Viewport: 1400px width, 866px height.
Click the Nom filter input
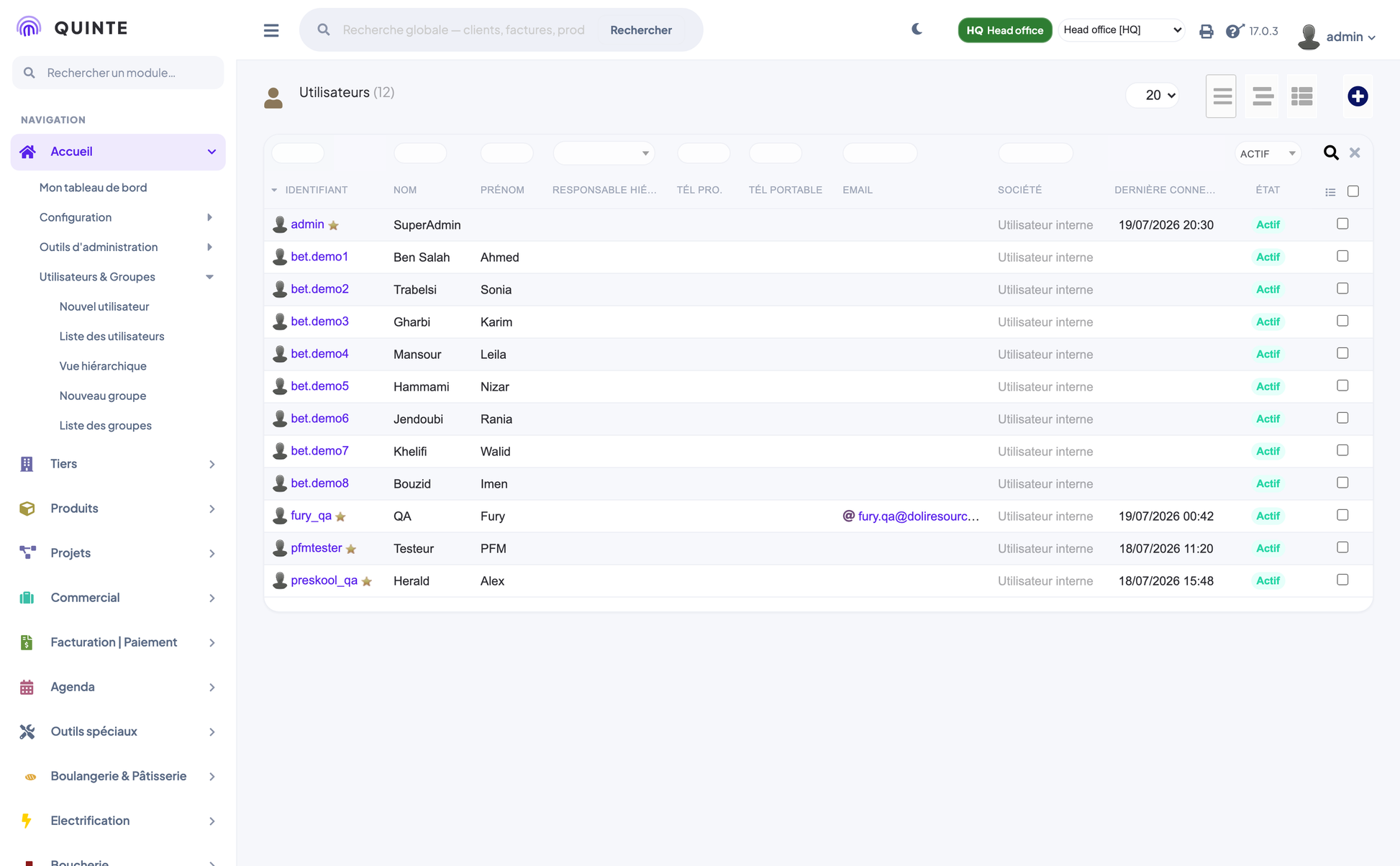(x=420, y=152)
